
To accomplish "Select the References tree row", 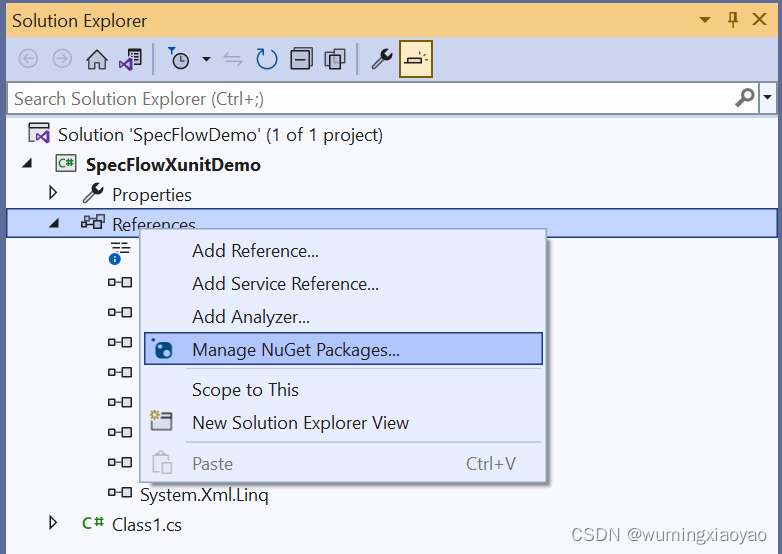I will pos(392,223).
